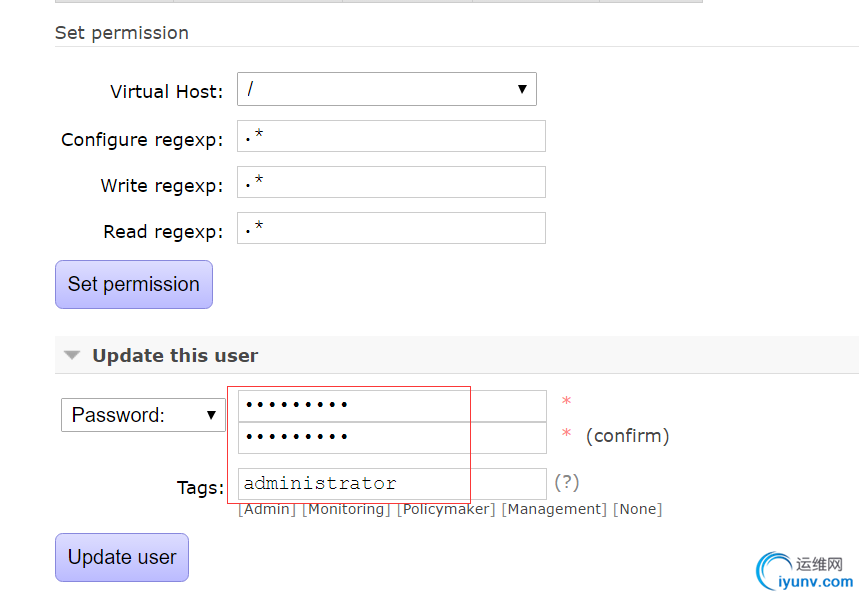Click the first password input field
The height and width of the screenshot is (598, 859).
pos(392,405)
